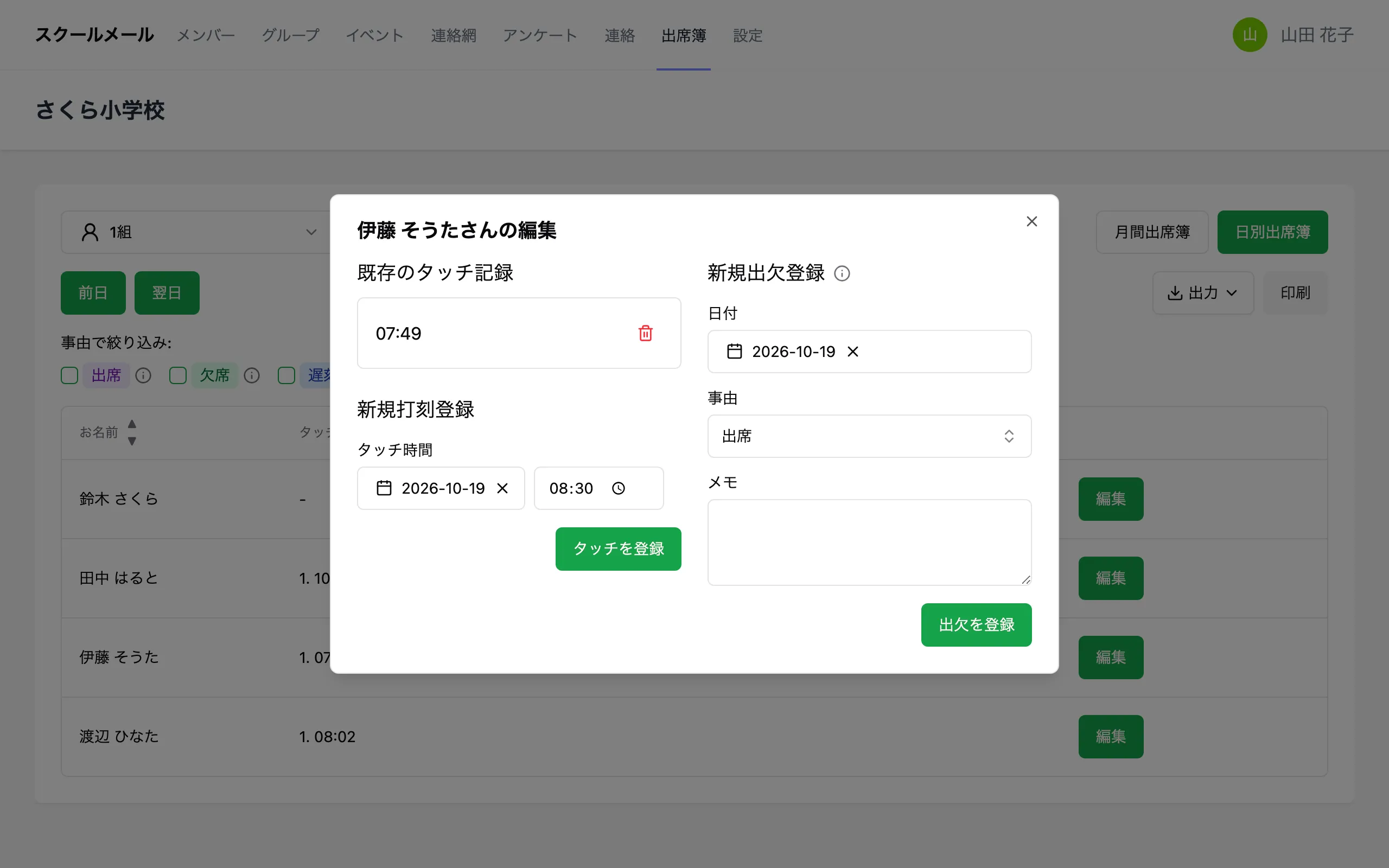Click the download icon on 出力
Image resolution: width=1389 pixels, height=868 pixels.
pos(1175,293)
